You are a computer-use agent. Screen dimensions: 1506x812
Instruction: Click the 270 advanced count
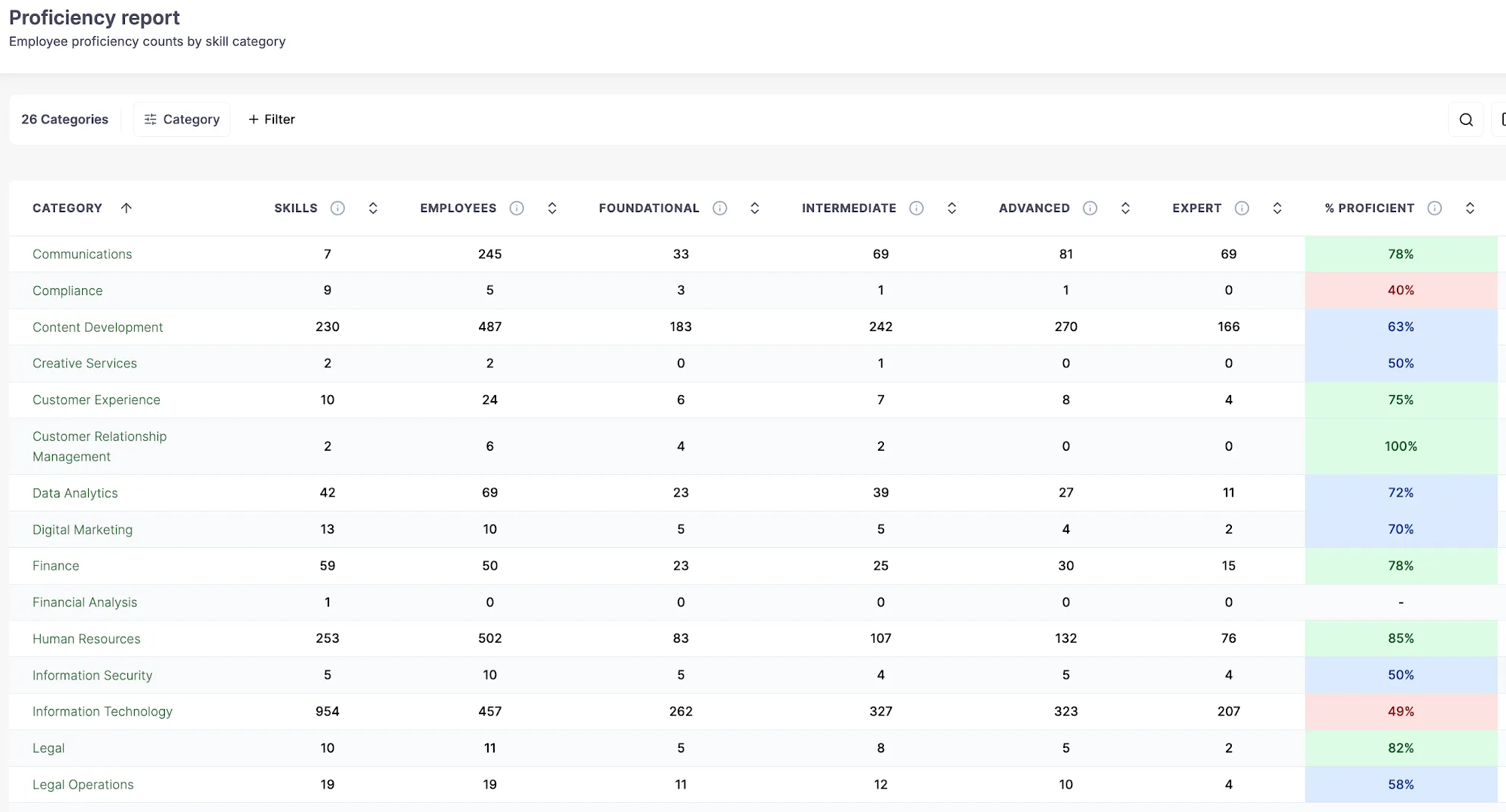pyautogui.click(x=1065, y=327)
